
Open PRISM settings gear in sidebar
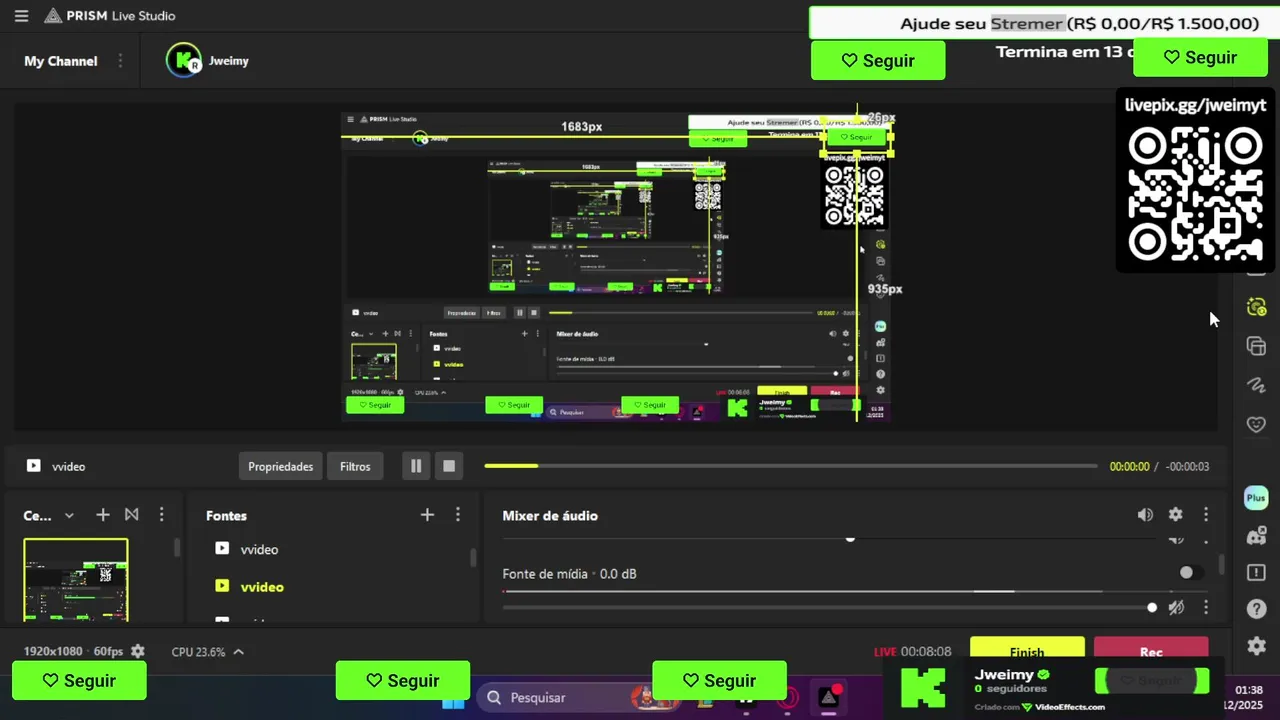click(1257, 646)
